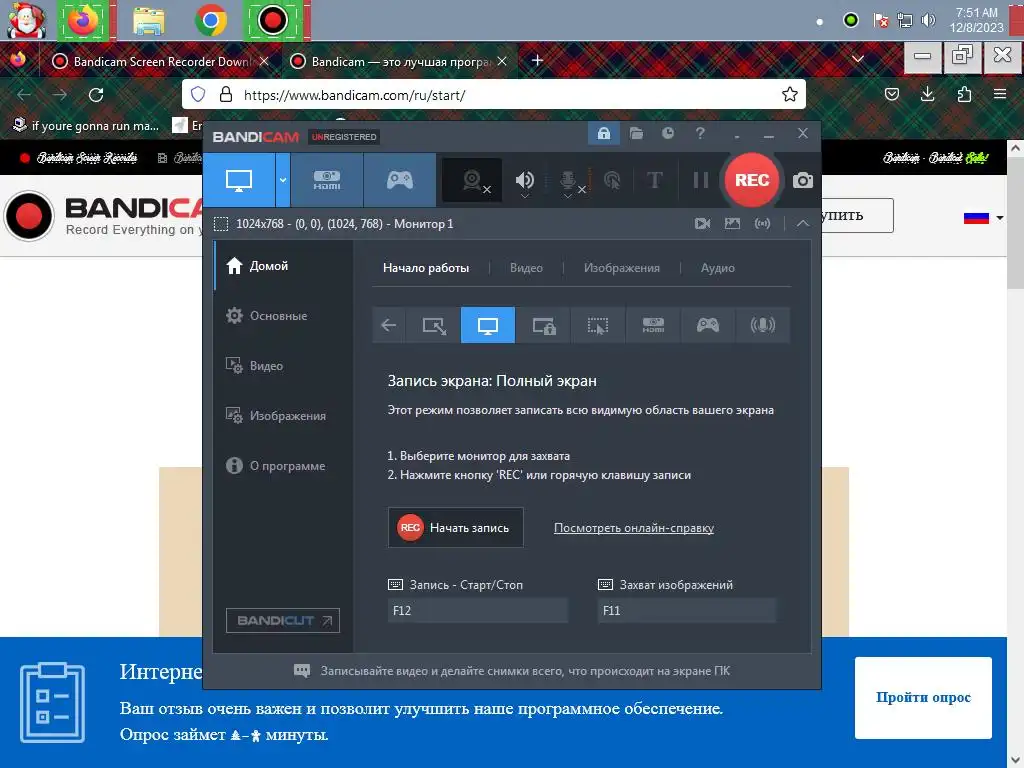Open help question mark icon

click(x=700, y=133)
